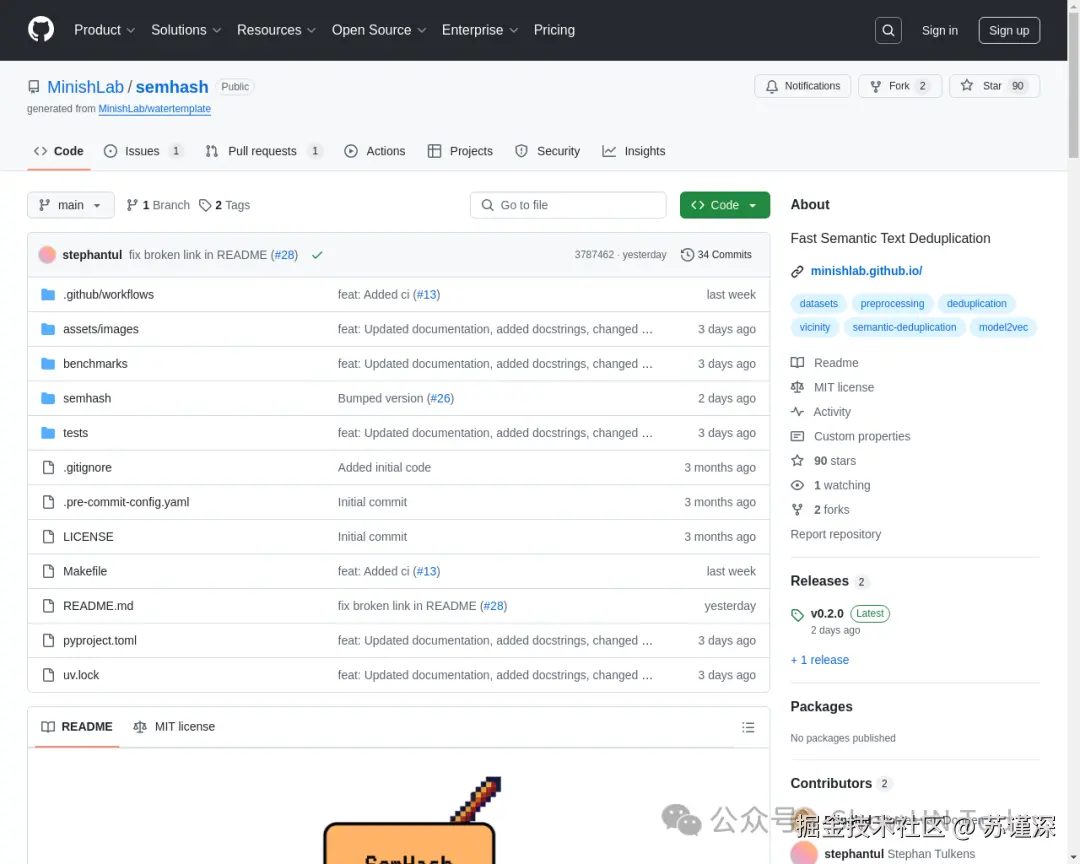Click the Fork button
Screen dimensions: 1080x864
tap(900, 86)
